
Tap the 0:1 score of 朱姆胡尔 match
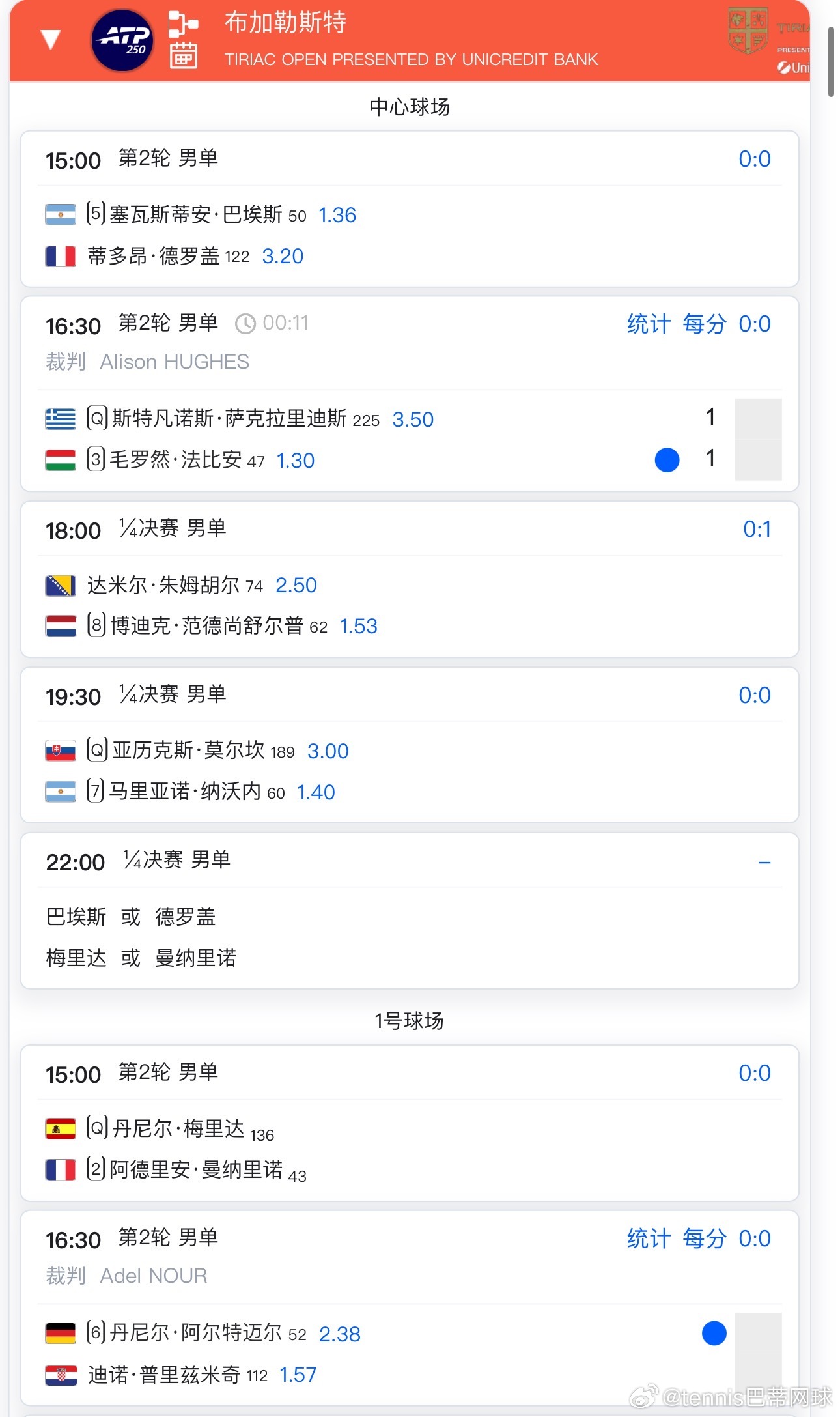tap(757, 529)
